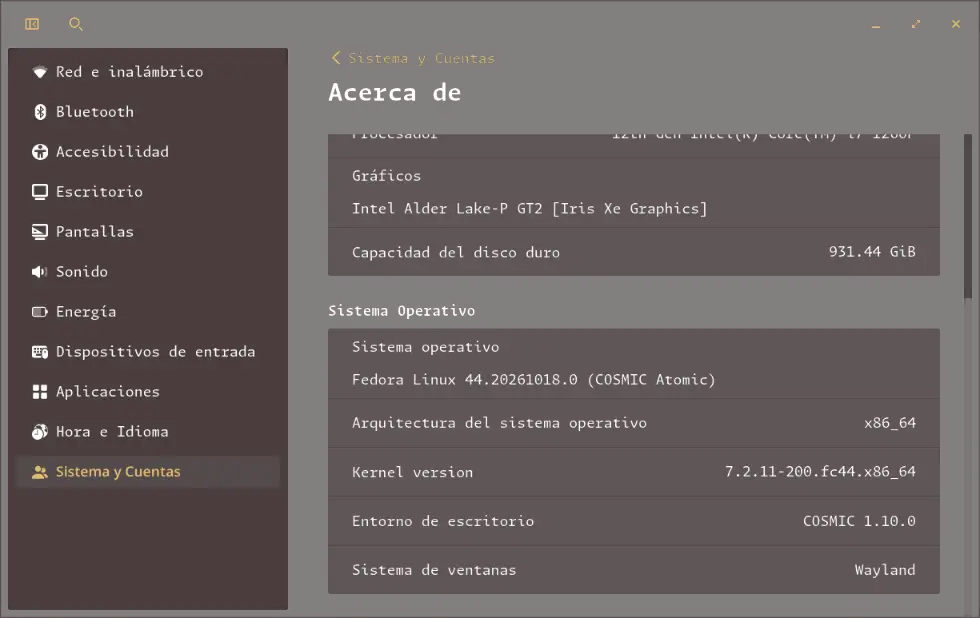Image resolution: width=980 pixels, height=618 pixels.
Task: Open Red e inalámbrico settings
Action: point(148,72)
